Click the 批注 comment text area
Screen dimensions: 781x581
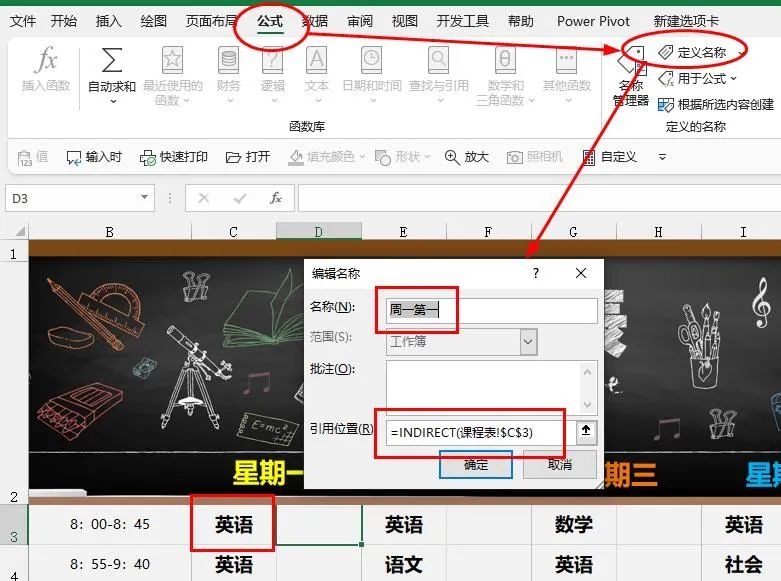(x=491, y=387)
